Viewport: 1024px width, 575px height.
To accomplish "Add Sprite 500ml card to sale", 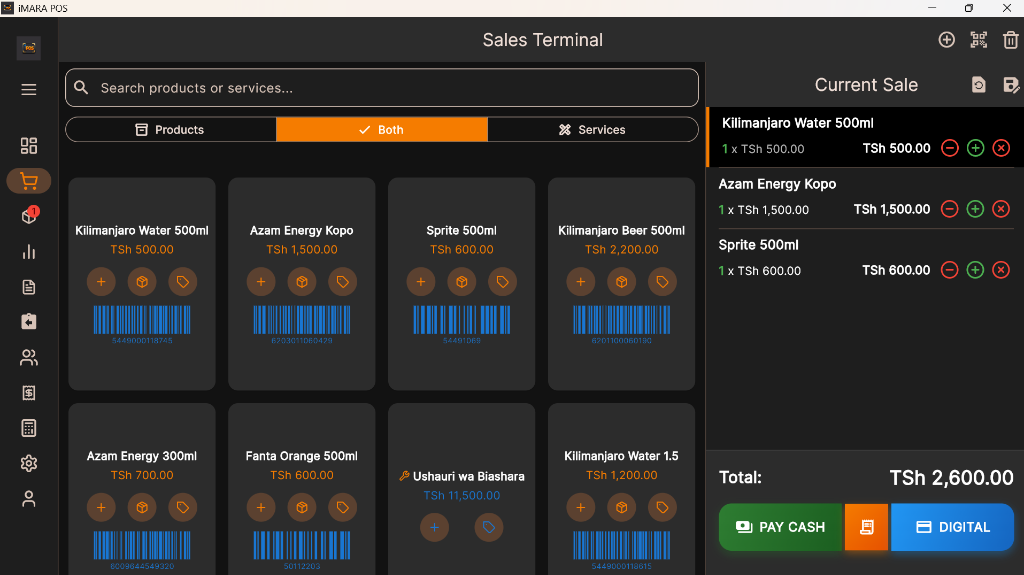I will click(x=421, y=282).
